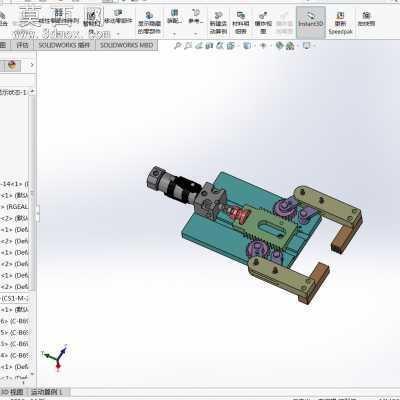Click the panel collapse handle beside the tree
Screen dimensions: 400x400
coord(37,213)
